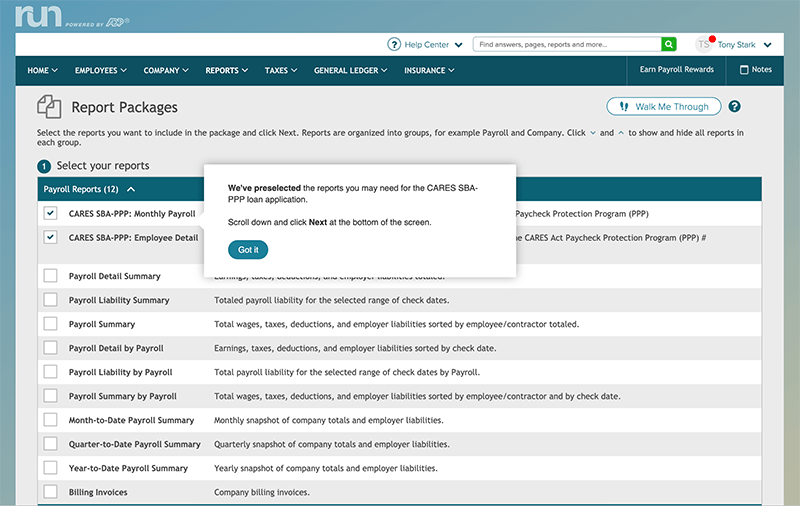Viewport: 800px width, 506px height.
Task: Open the Taxes menu
Action: [281, 70]
